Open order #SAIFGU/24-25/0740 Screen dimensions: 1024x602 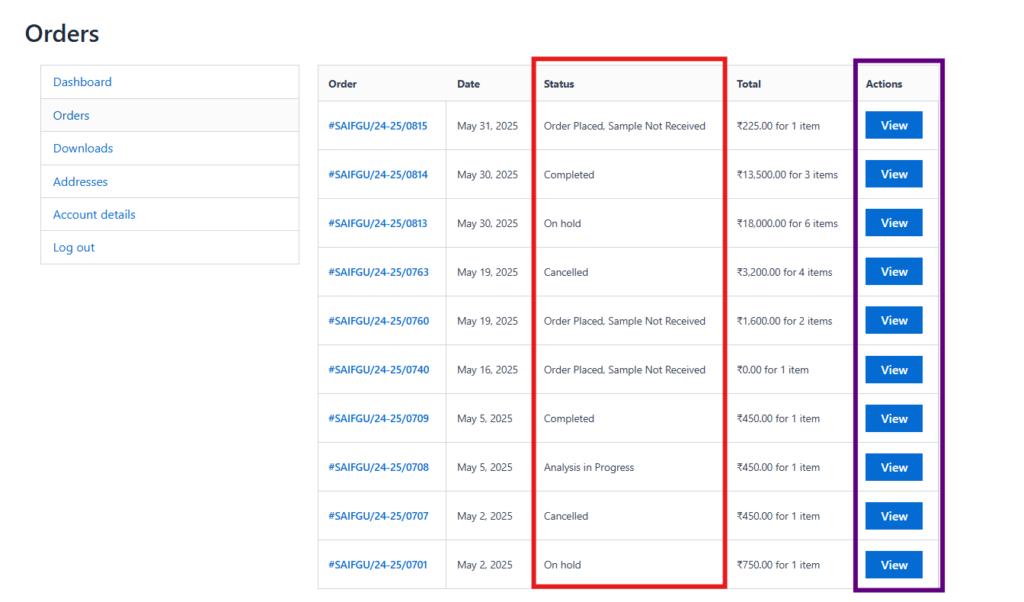379,370
